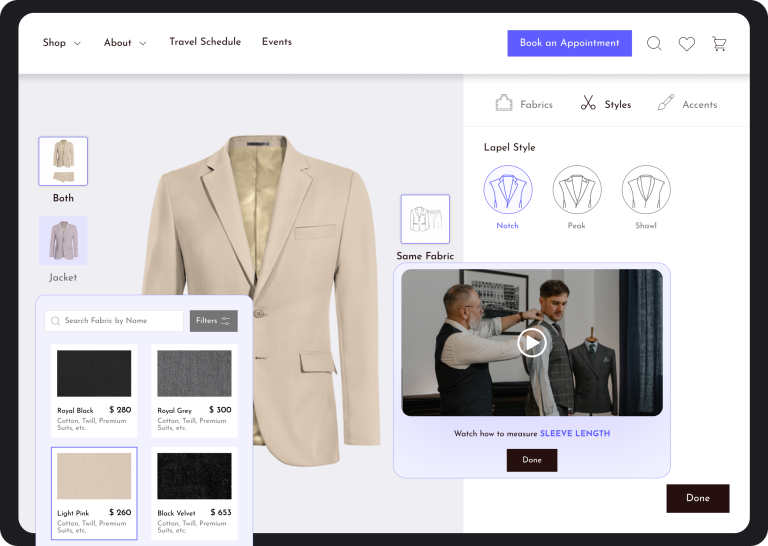The image size is (768, 546).
Task: Open the wishlist heart icon
Action: click(686, 44)
